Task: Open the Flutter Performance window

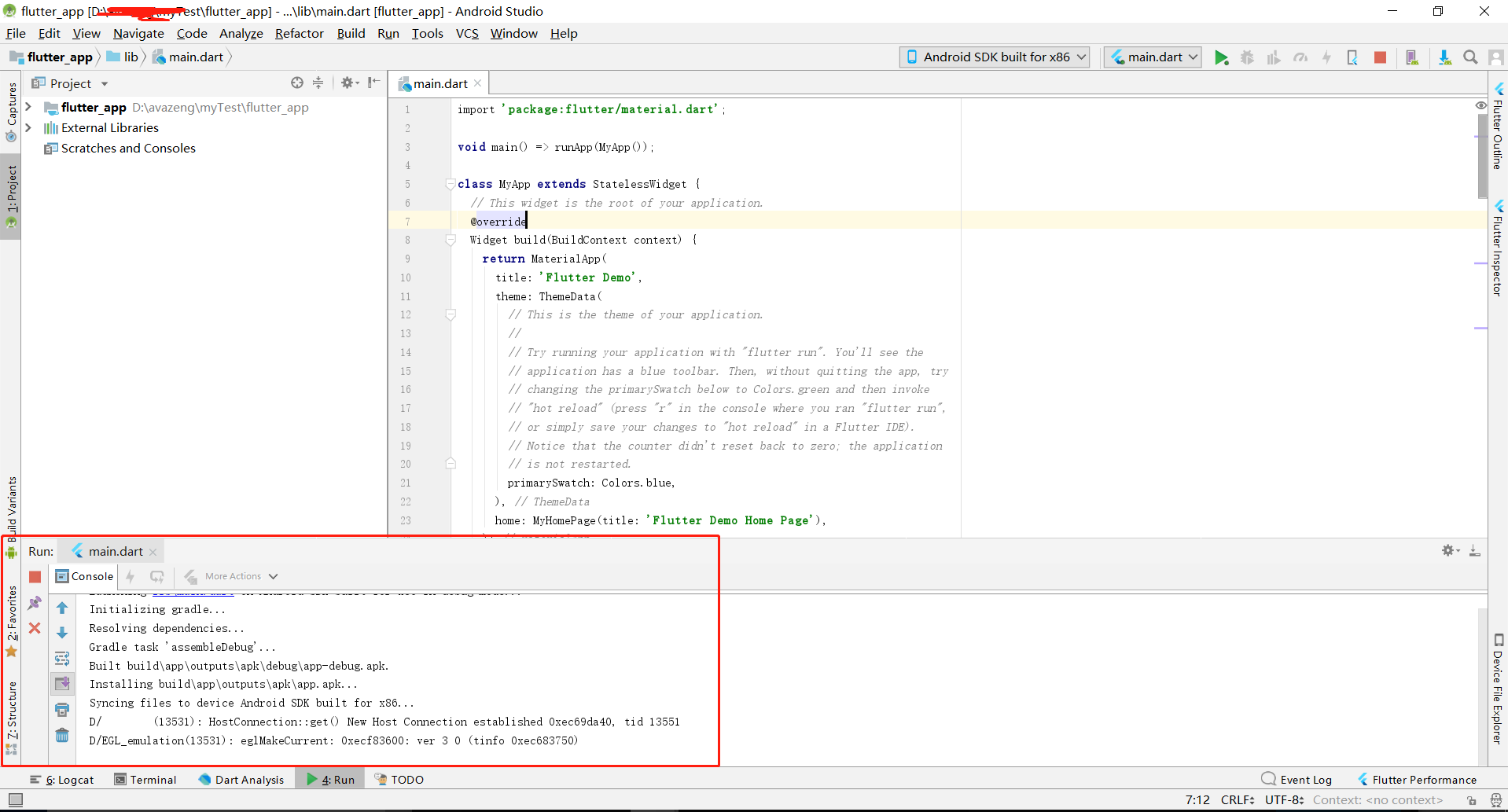Action: point(1418,780)
